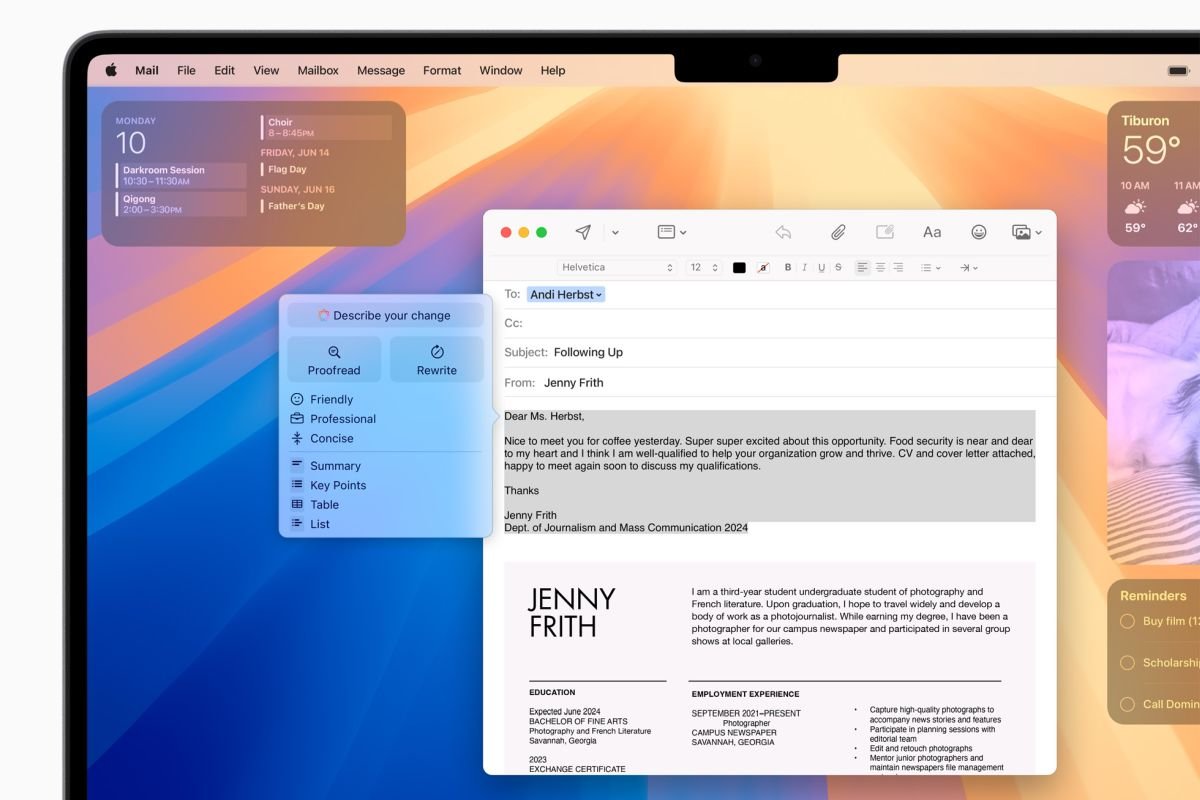Open the View menu
The height and width of the screenshot is (800, 1200).
[266, 71]
